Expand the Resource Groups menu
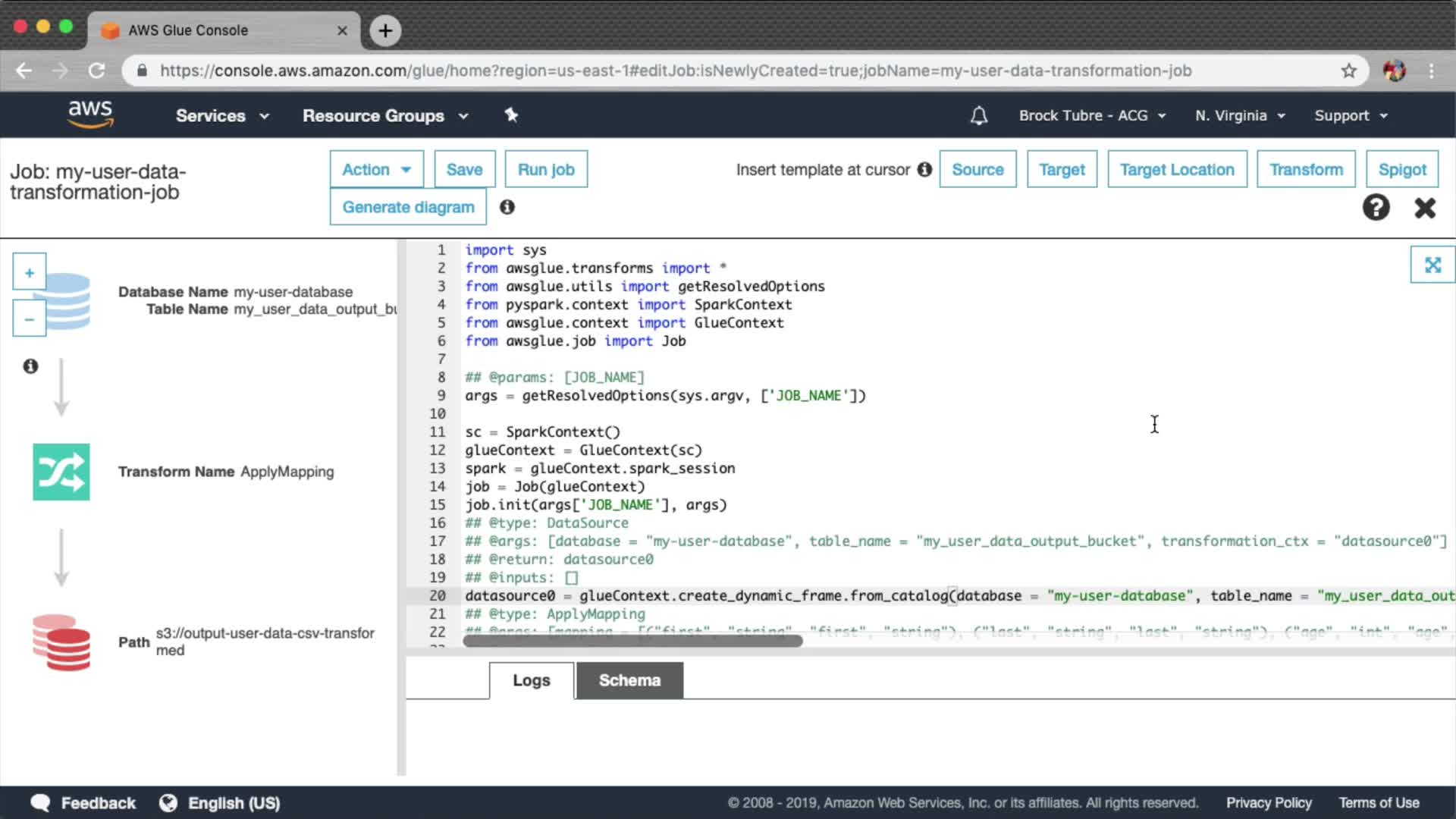 click(x=385, y=116)
